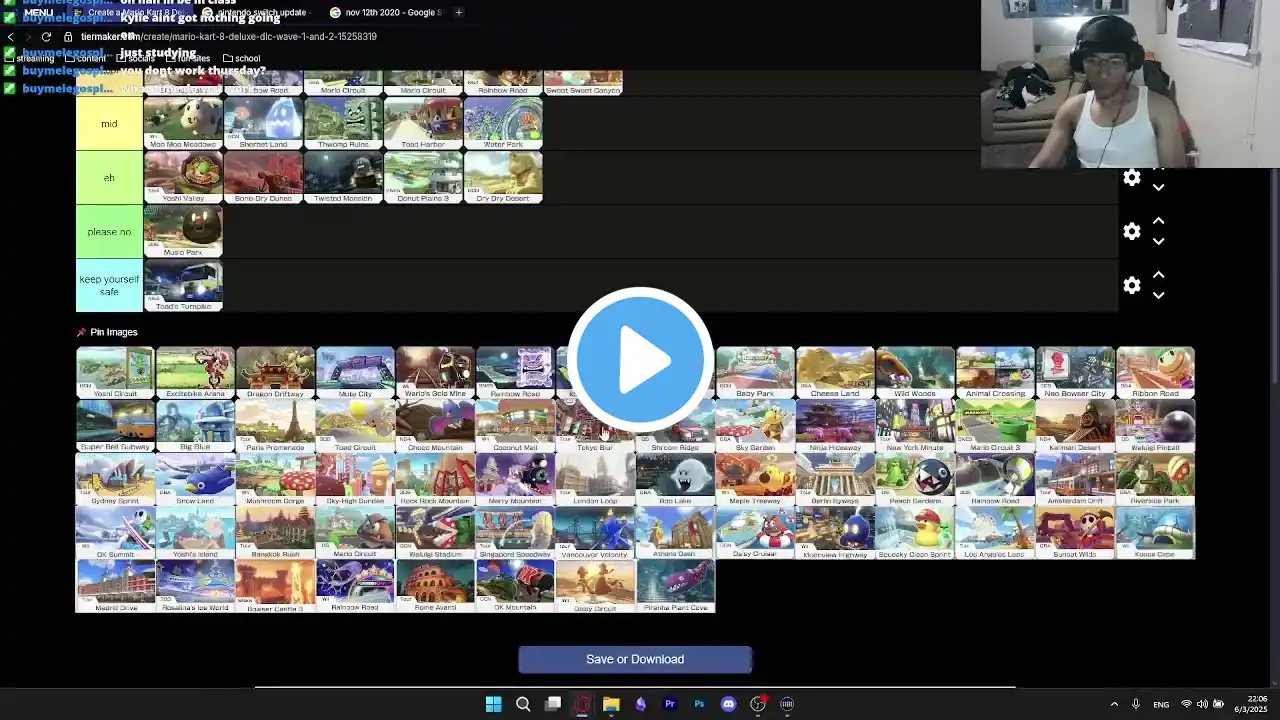Open Premiere Pro from taskbar
The width and height of the screenshot is (1280, 720).
tap(670, 704)
